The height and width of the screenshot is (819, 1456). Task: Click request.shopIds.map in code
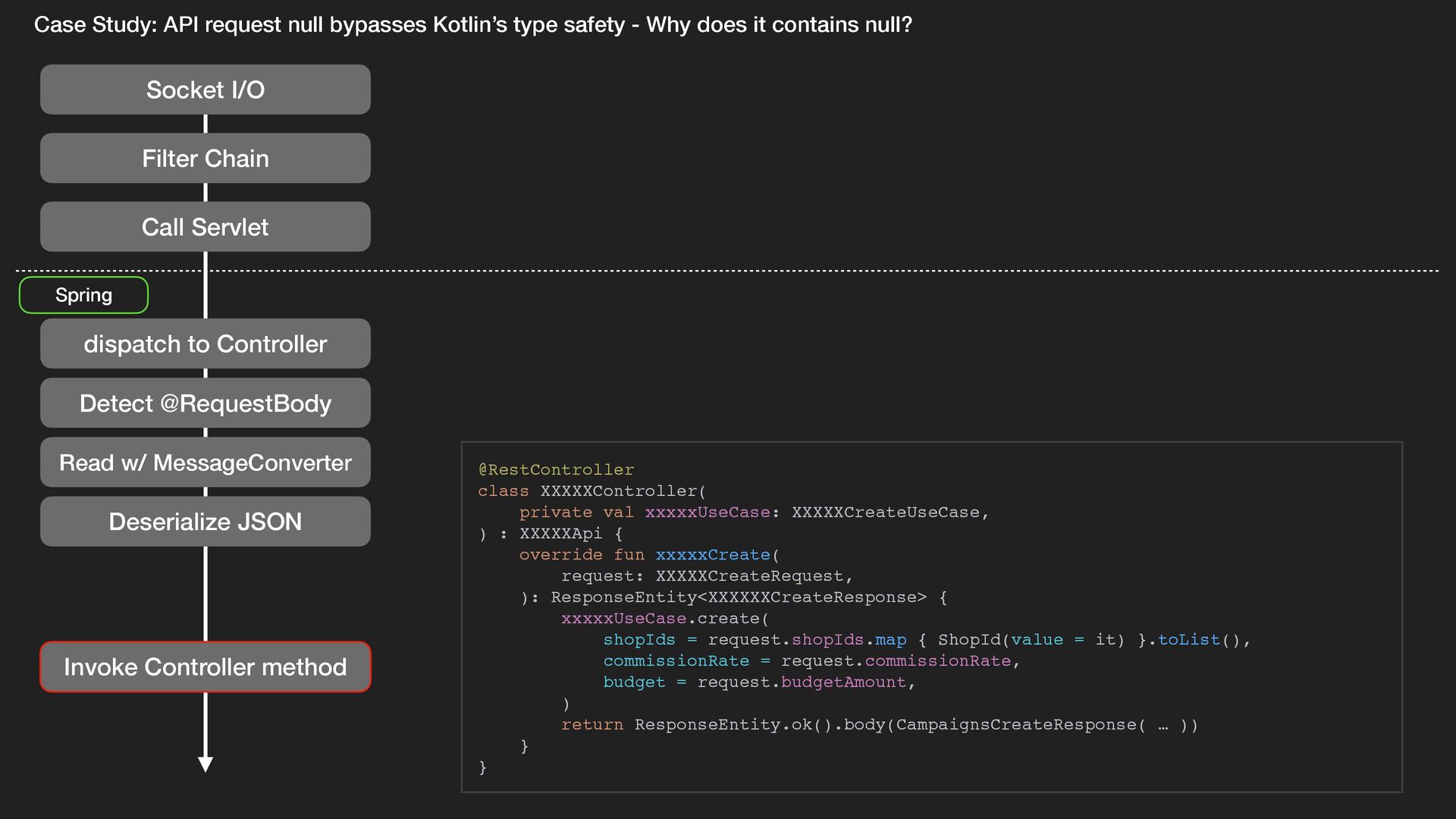coord(807,639)
